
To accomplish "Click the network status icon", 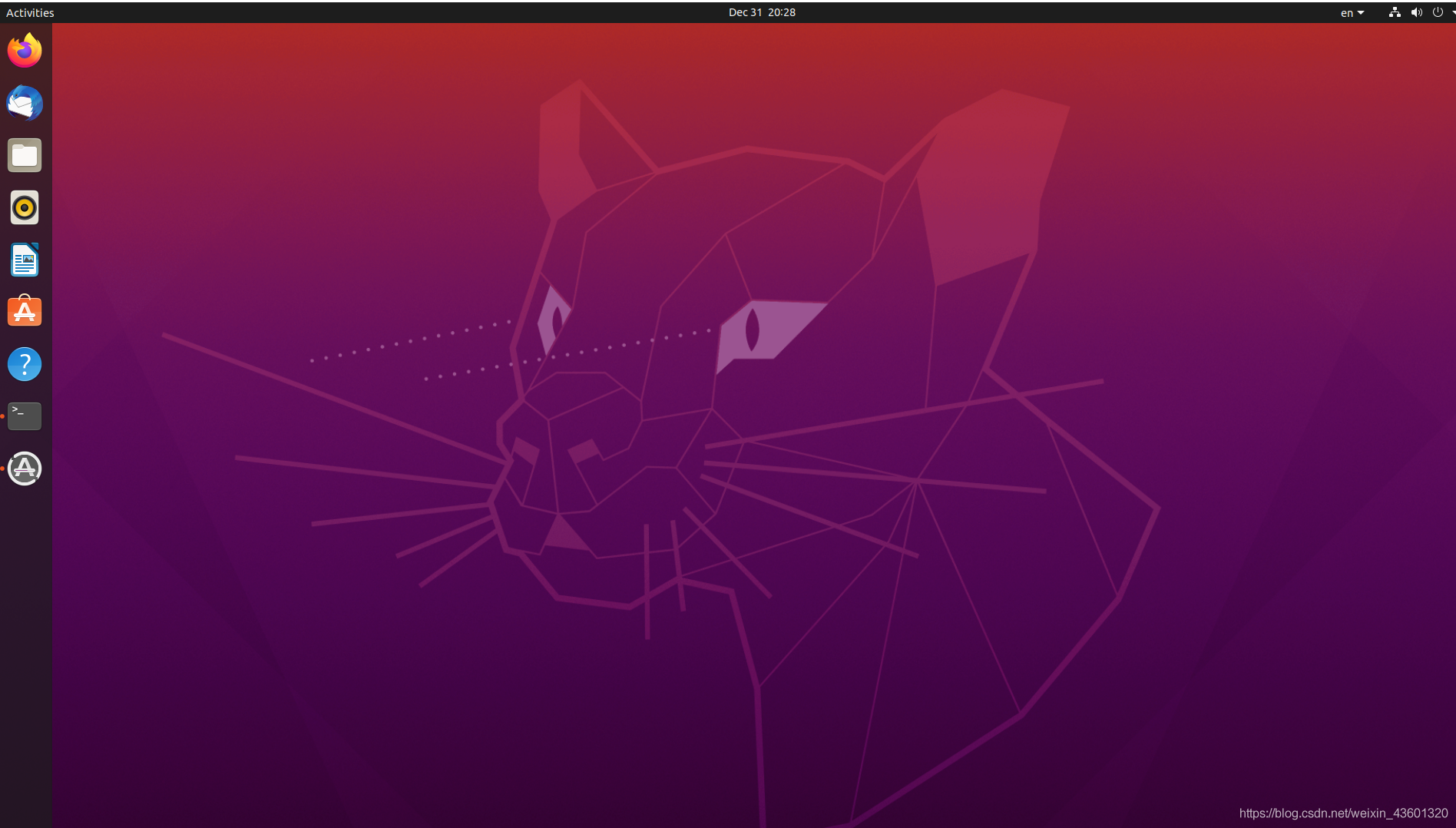I will (x=1395, y=12).
